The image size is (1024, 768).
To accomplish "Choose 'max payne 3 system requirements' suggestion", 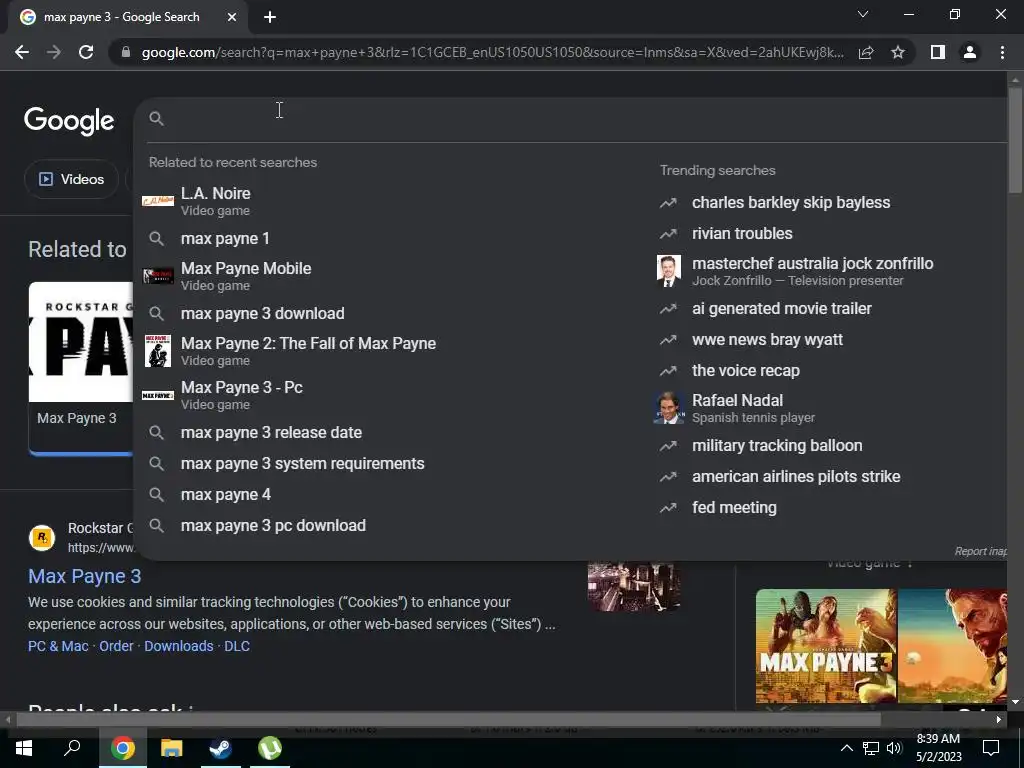I will point(392,464).
